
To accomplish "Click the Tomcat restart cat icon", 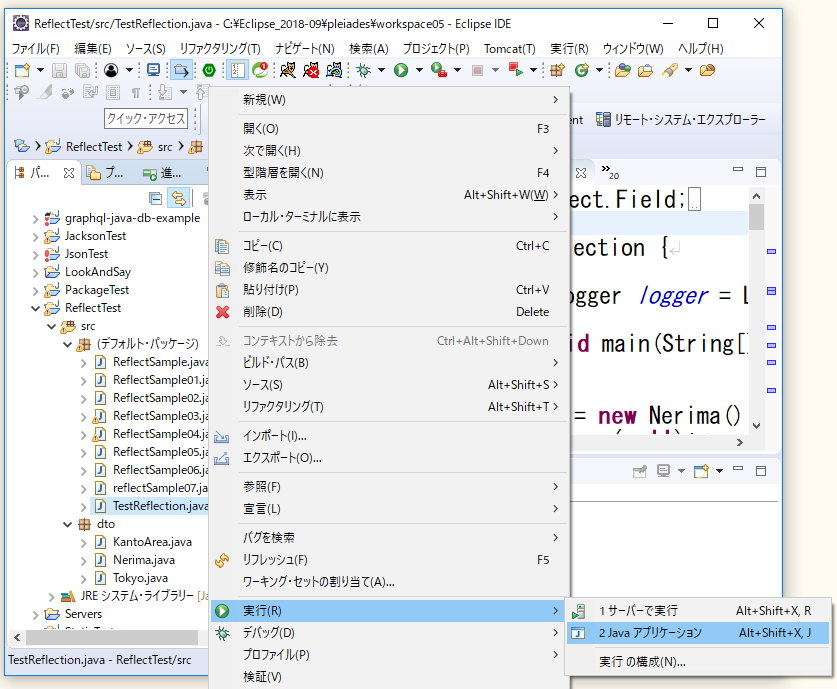I will pos(334,70).
